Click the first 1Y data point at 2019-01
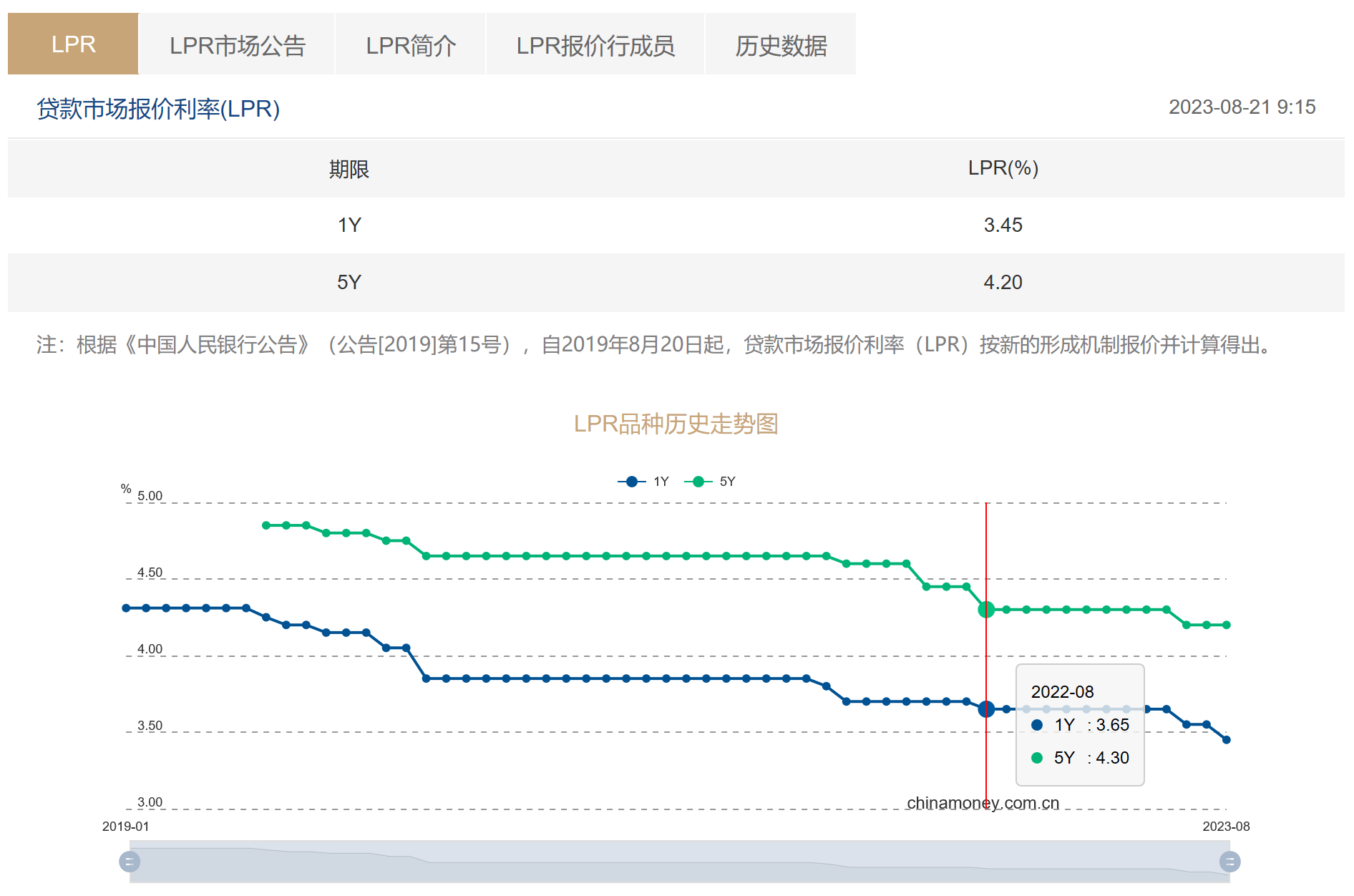Screen dimensions: 1354x896 point(126,608)
